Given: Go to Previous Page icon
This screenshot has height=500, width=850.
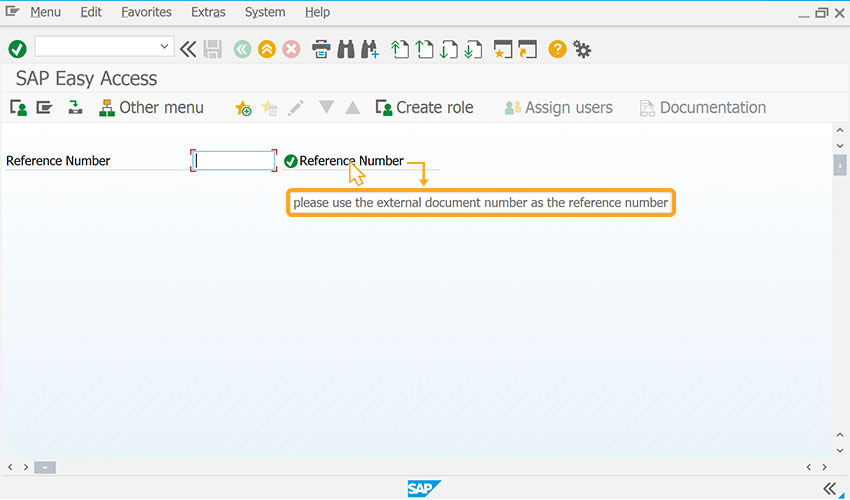Looking at the screenshot, I should (x=424, y=49).
